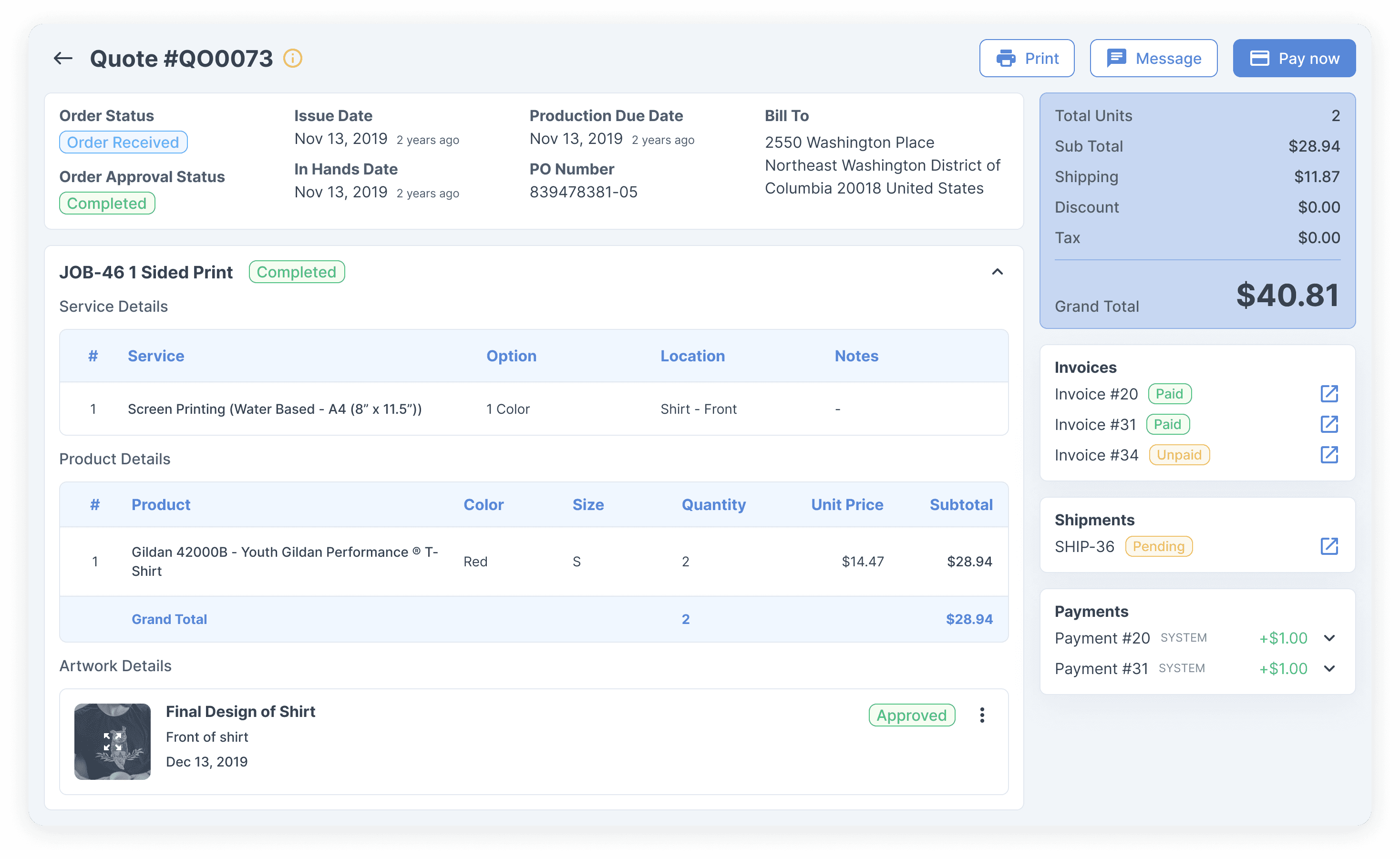
Task: Open Invoice #31 external link icon
Action: [x=1329, y=424]
